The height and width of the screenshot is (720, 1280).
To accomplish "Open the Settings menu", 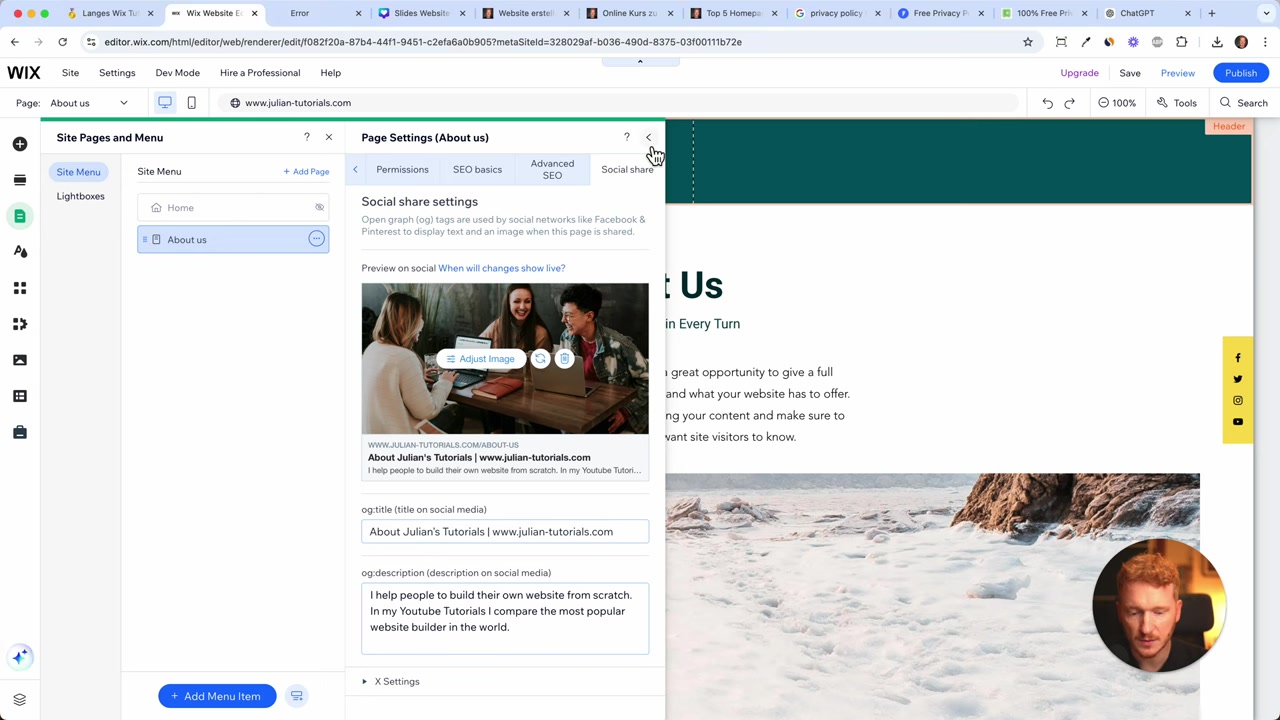I will pyautogui.click(x=117, y=73).
